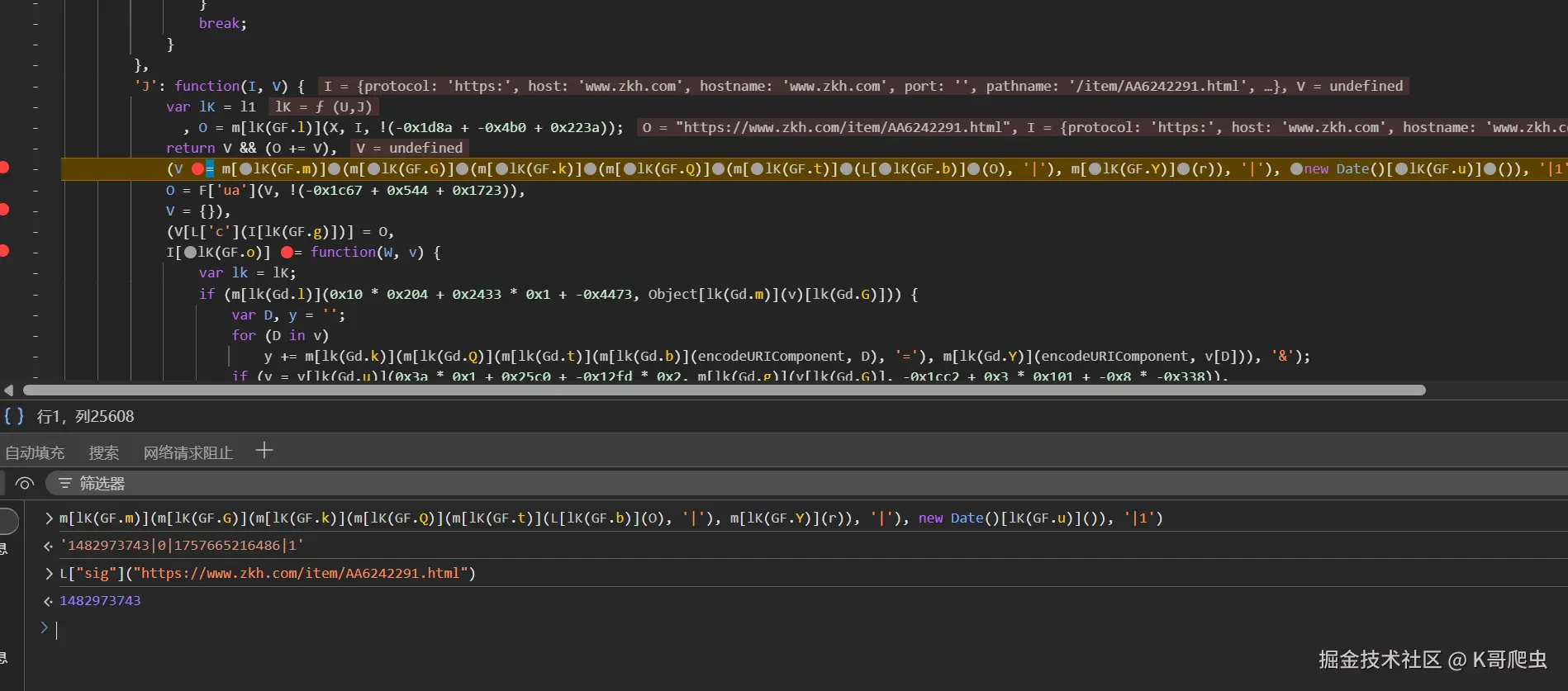1568x691 pixels.
Task: Click the 'if (m[lk(Gd.l)](0x10 * 0x204' line
Action: (x=558, y=294)
